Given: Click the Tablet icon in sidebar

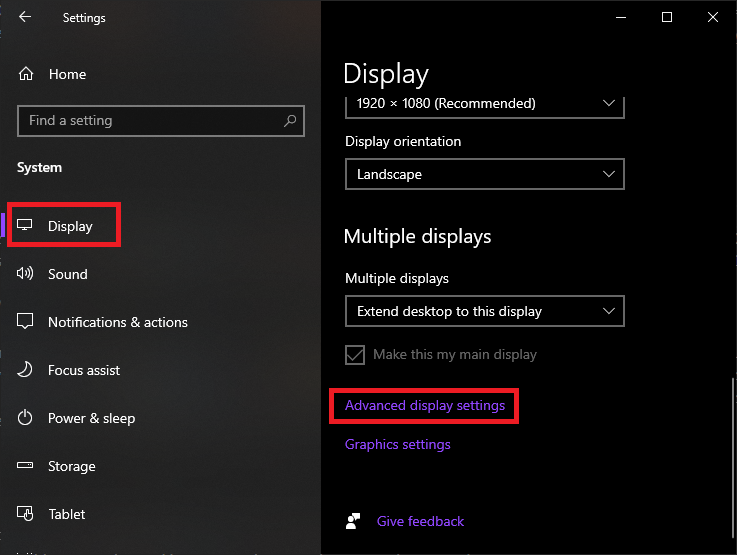Looking at the screenshot, I should (25, 513).
